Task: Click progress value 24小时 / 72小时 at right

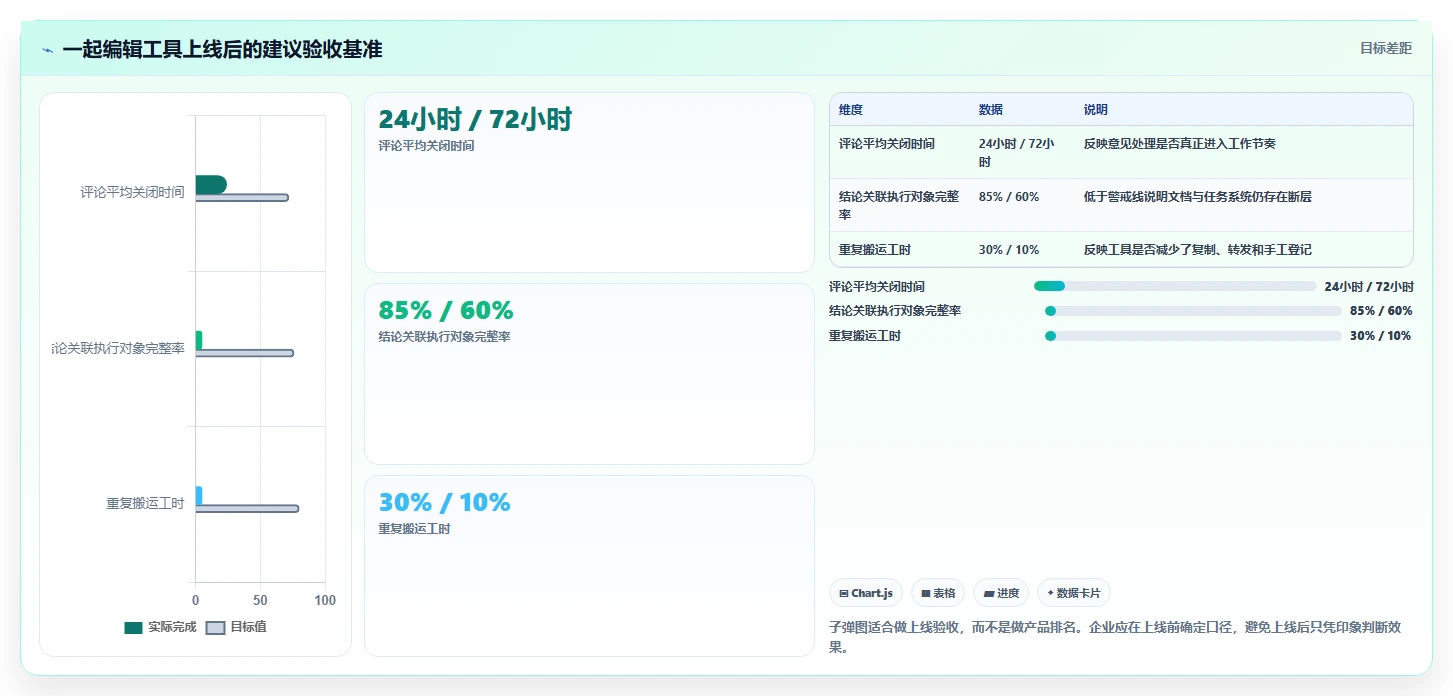Action: coord(1369,286)
